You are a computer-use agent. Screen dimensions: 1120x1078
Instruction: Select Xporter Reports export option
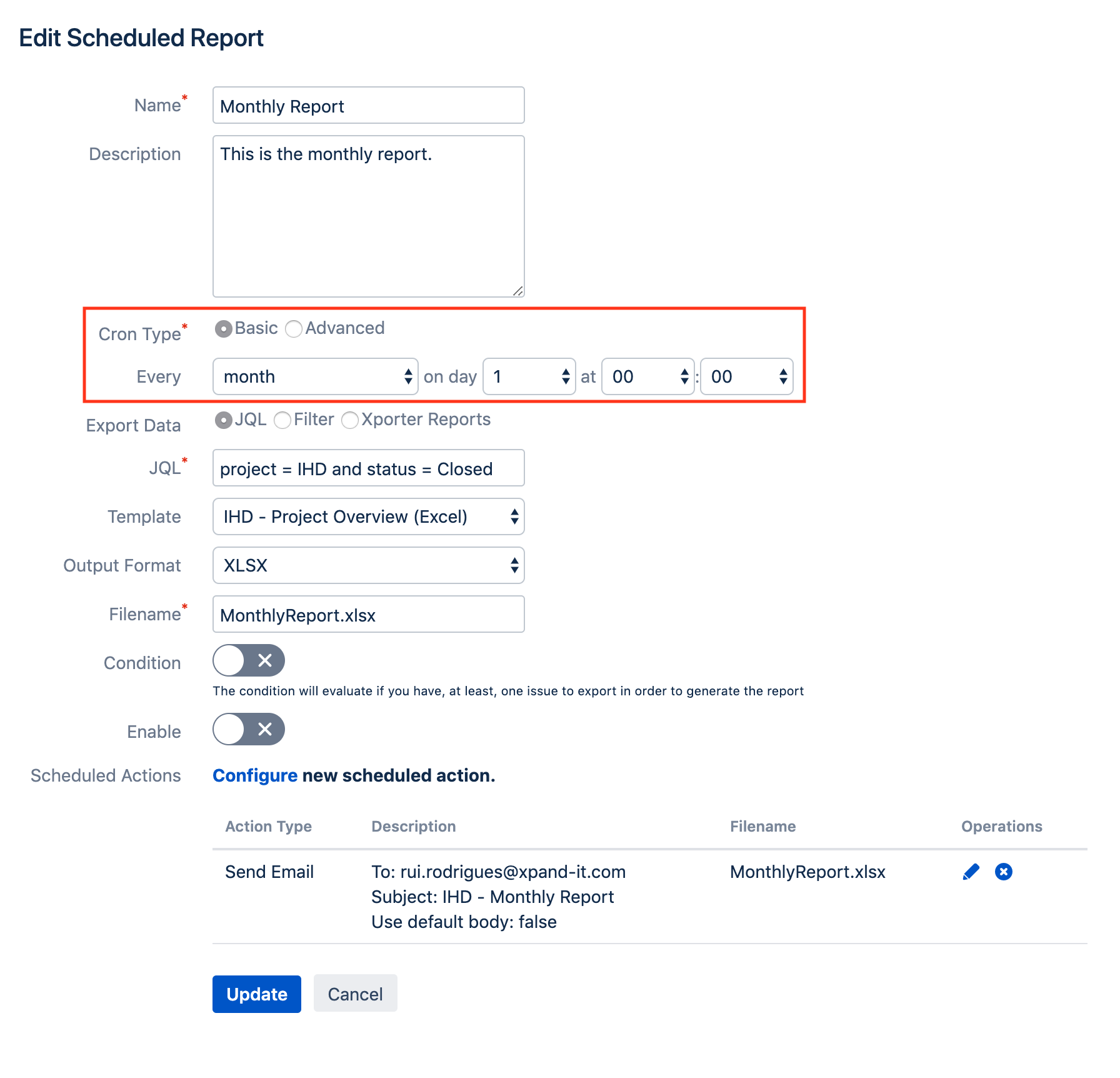point(350,420)
